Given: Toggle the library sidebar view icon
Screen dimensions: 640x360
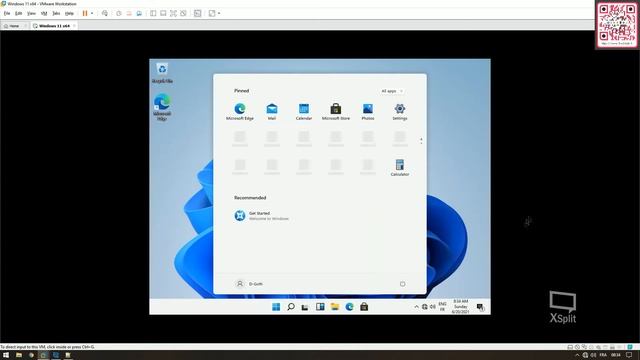Looking at the screenshot, I should point(153,13).
